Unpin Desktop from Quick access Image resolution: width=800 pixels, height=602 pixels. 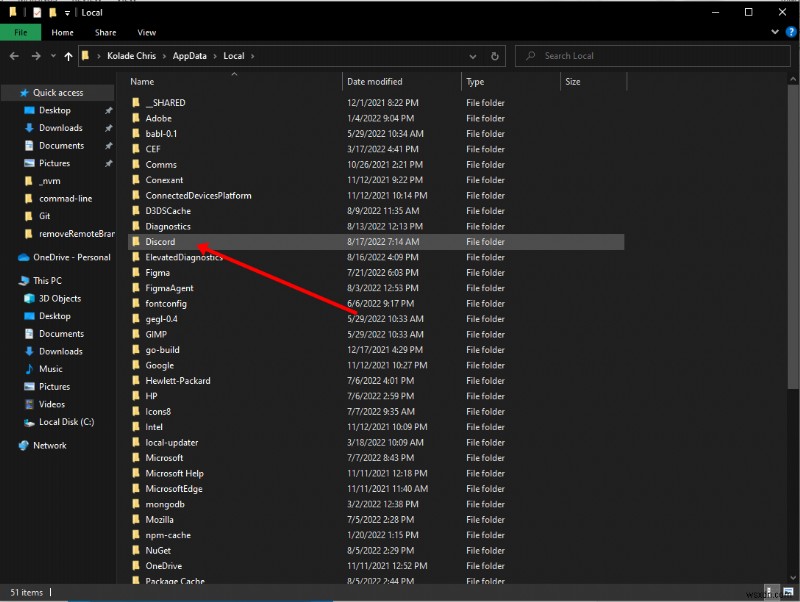click(x=107, y=110)
